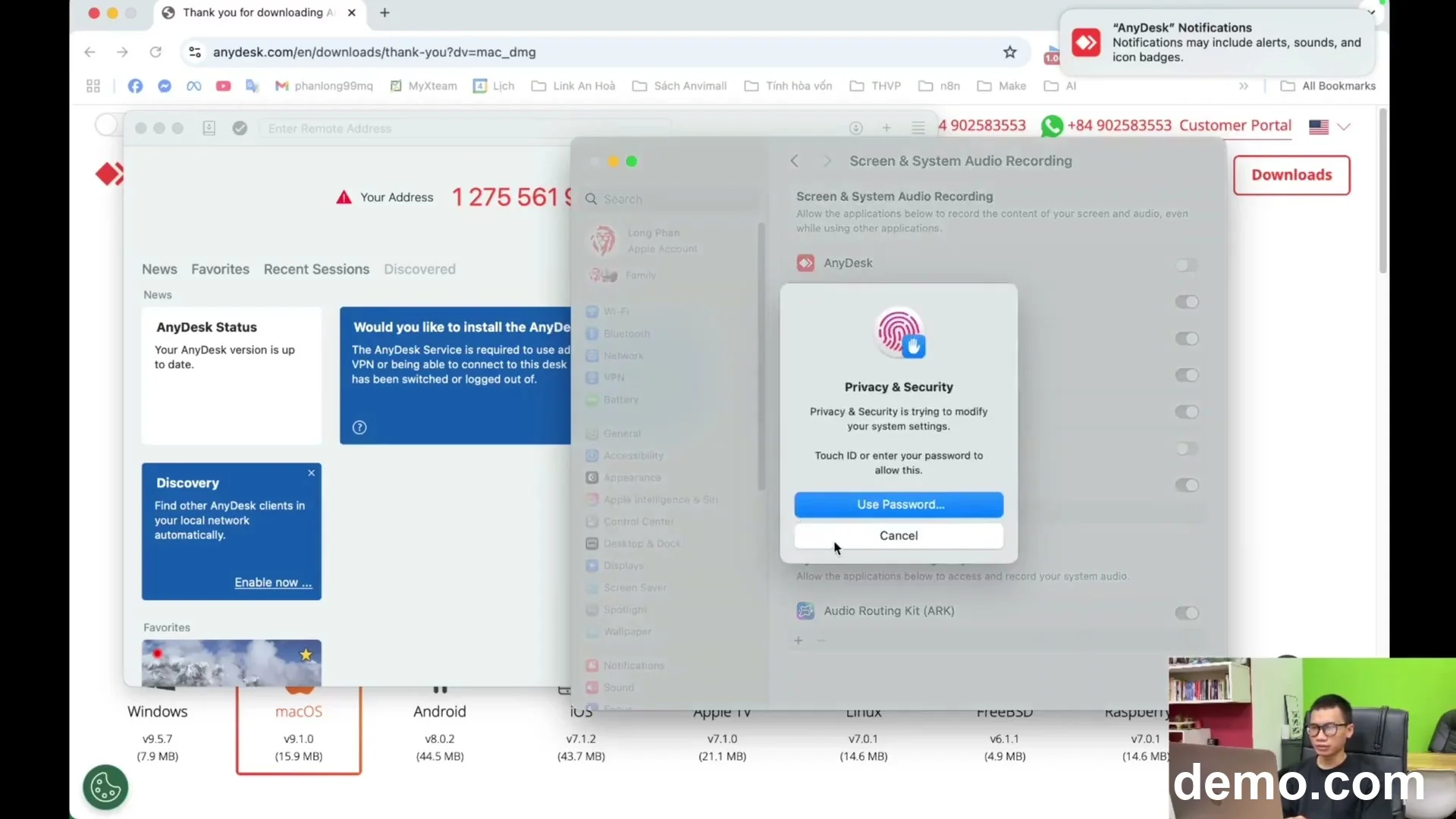
Task: Click help icon in install AnyDesk card
Action: coord(359,428)
